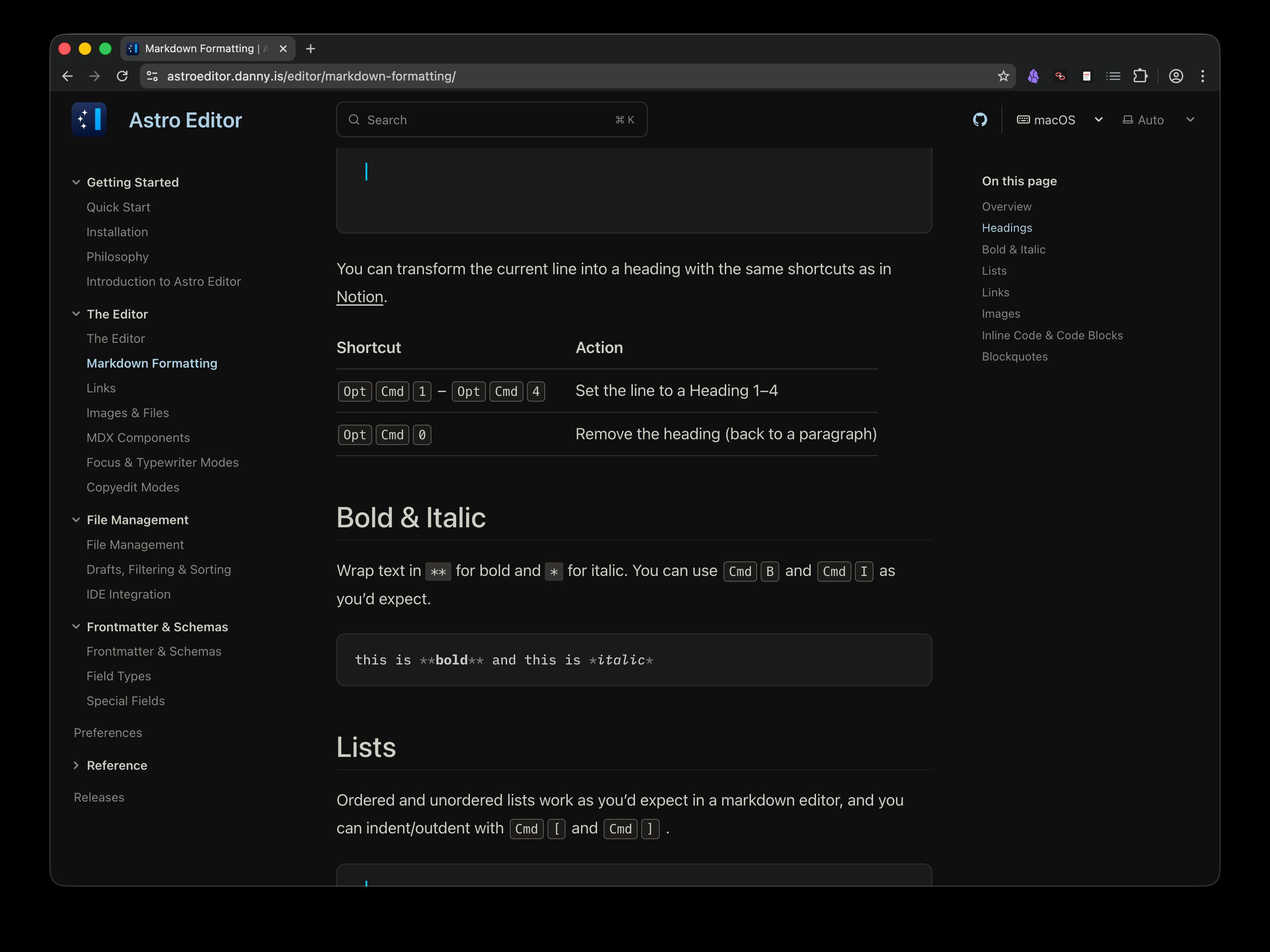This screenshot has width=1270, height=952.
Task: Open the Releases page
Action: pyautogui.click(x=99, y=797)
